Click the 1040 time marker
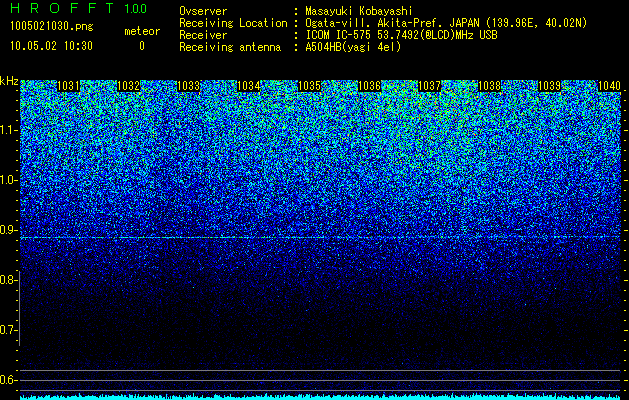The width and height of the screenshot is (629, 400). pyautogui.click(x=609, y=86)
